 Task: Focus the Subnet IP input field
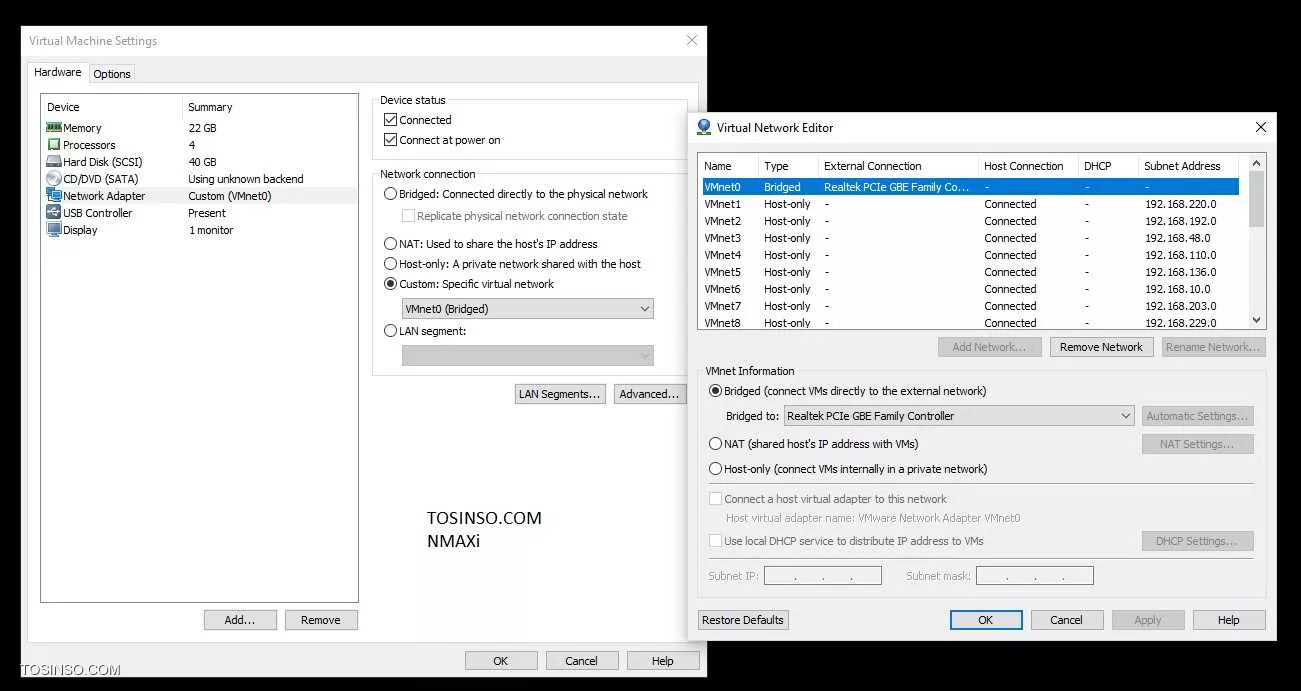pyautogui.click(x=823, y=576)
